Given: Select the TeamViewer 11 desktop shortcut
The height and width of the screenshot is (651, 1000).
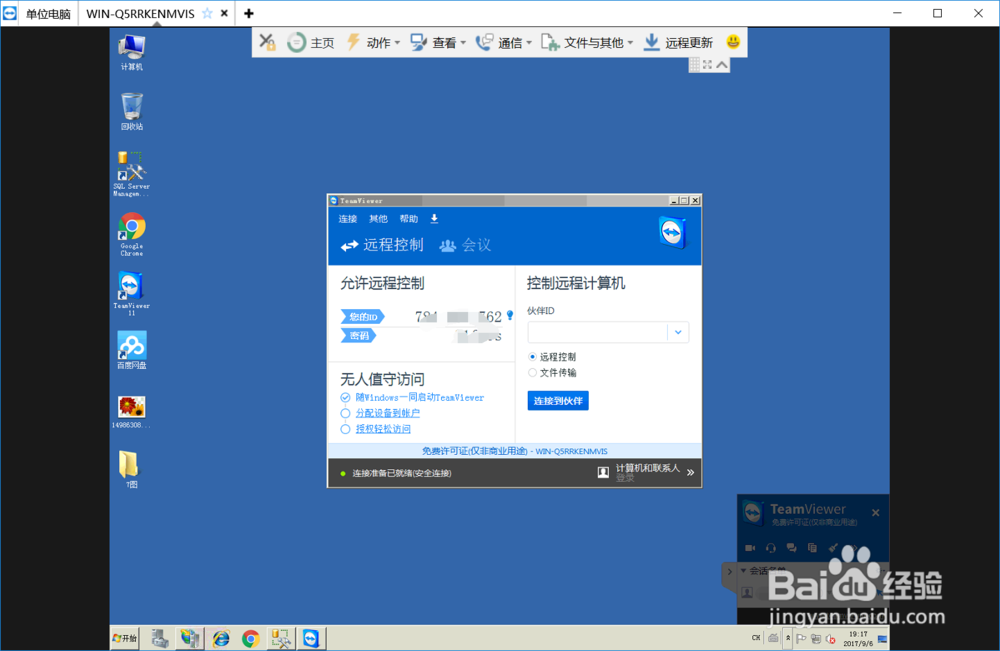Looking at the screenshot, I should pos(131,293).
